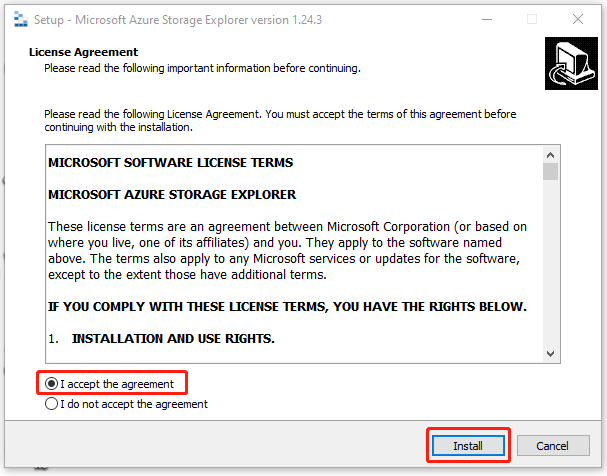Click the Install button
Viewport: 607px width, 476px height.
point(468,446)
